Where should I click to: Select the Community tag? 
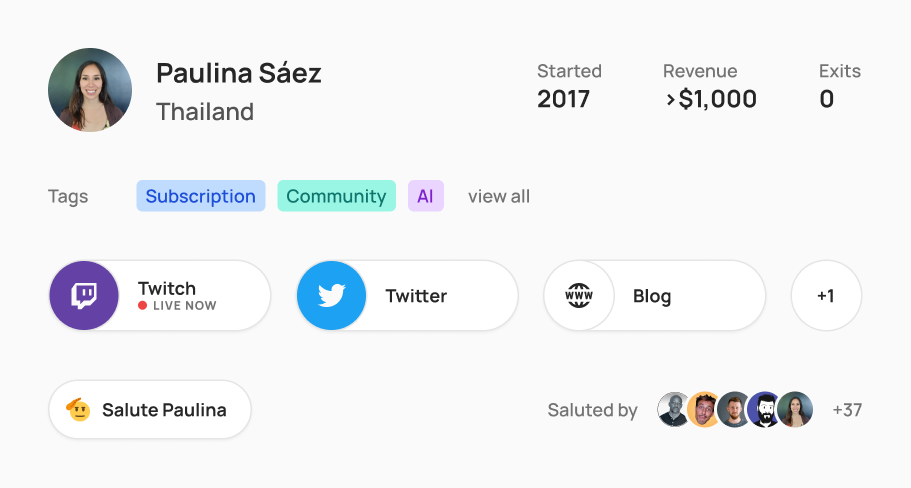point(336,196)
